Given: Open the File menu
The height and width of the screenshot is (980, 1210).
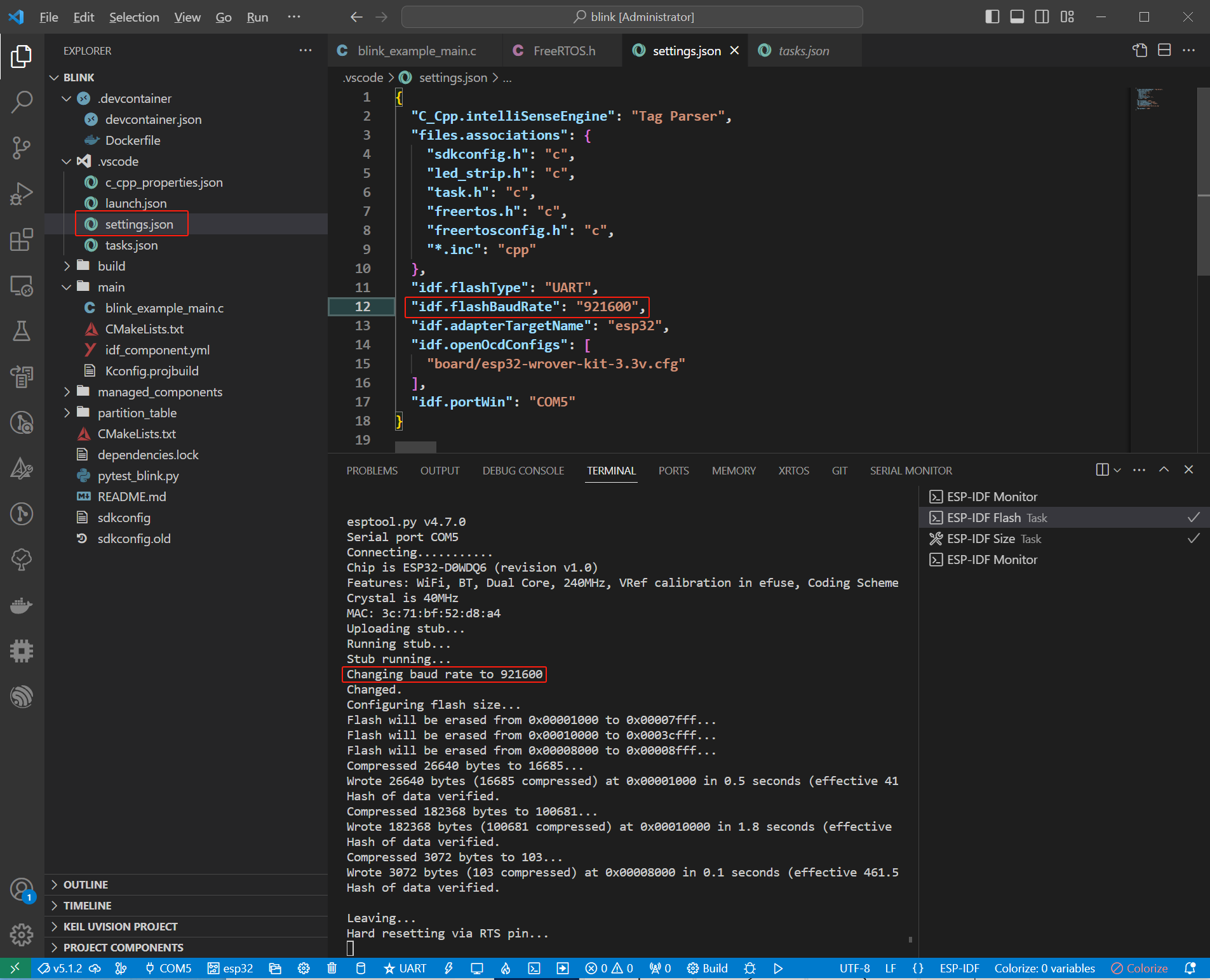Looking at the screenshot, I should click(48, 17).
